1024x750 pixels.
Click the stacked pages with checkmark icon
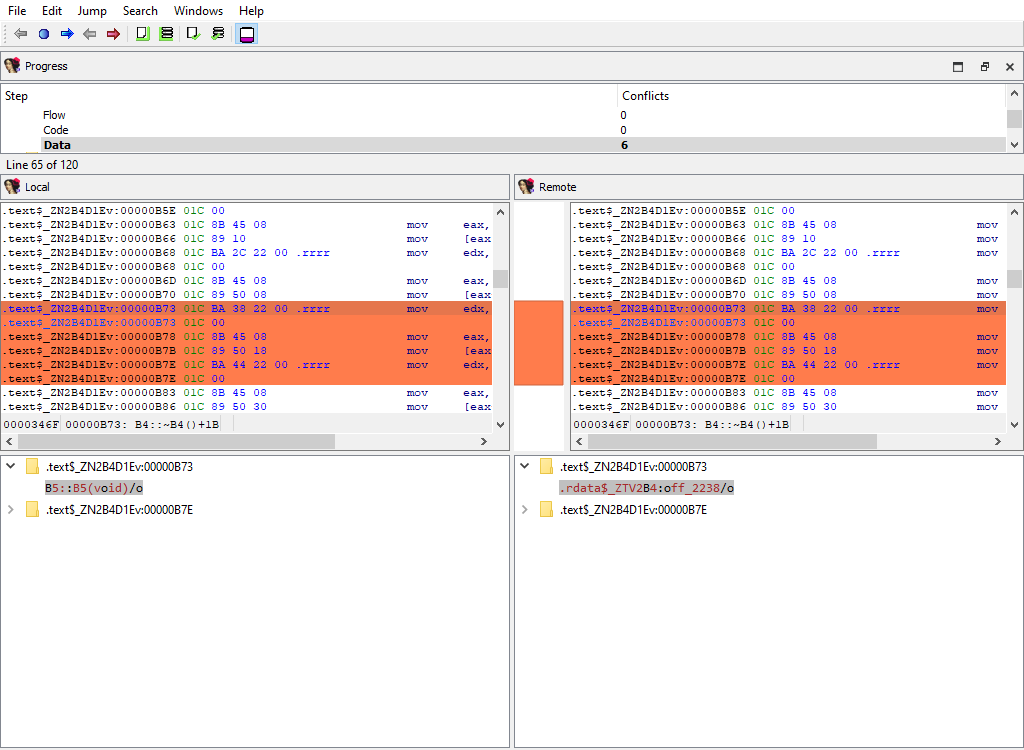[218, 34]
